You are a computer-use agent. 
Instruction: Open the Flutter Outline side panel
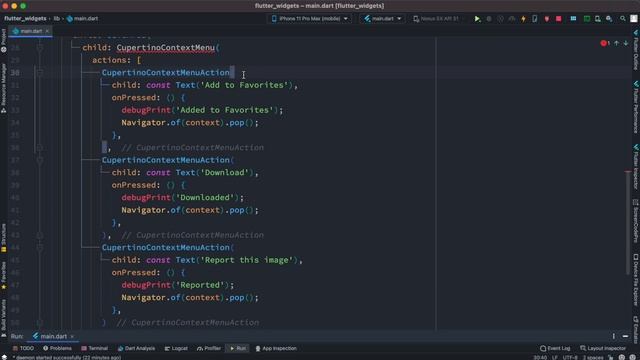click(x=636, y=50)
